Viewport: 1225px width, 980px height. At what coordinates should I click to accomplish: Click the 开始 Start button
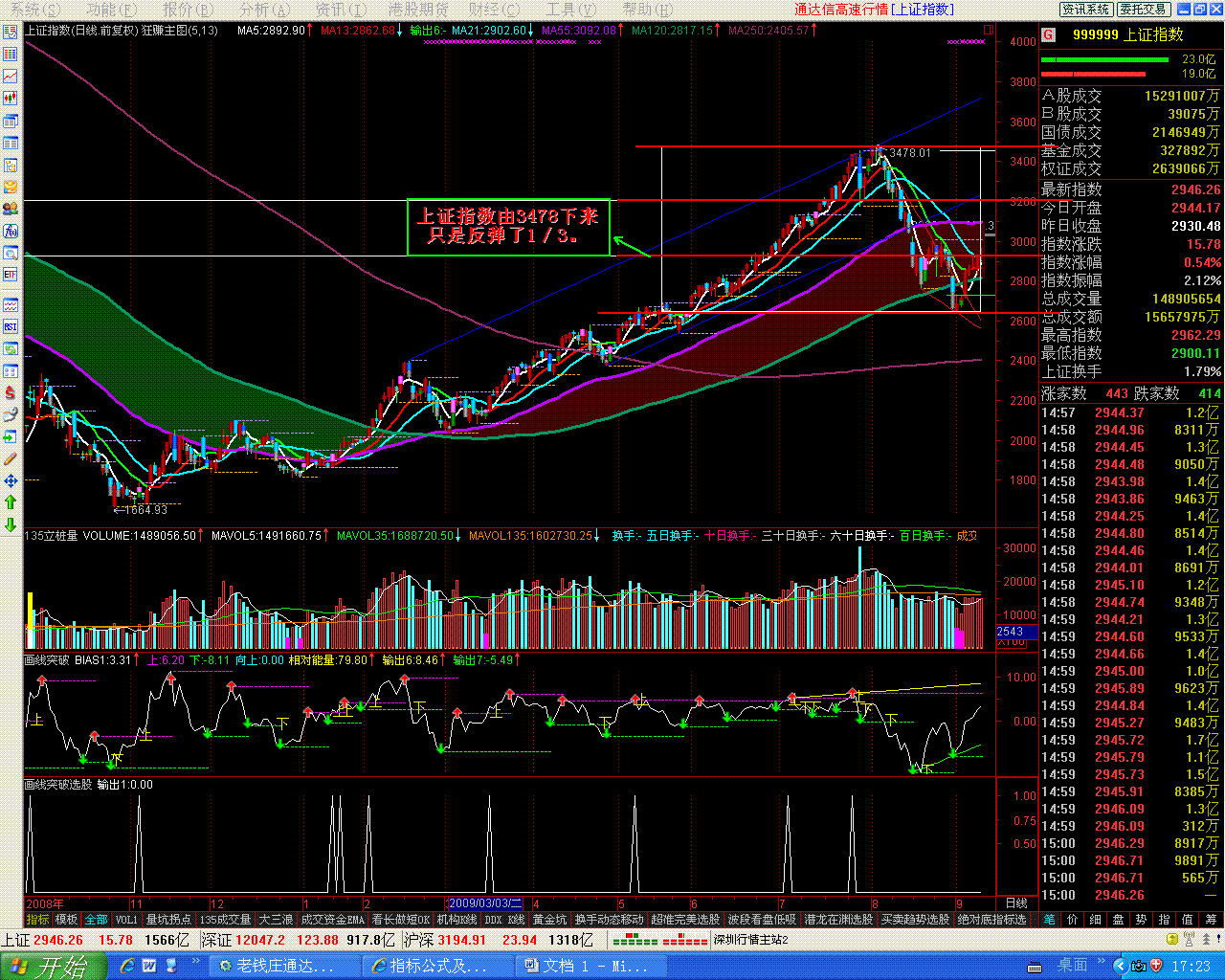54,967
